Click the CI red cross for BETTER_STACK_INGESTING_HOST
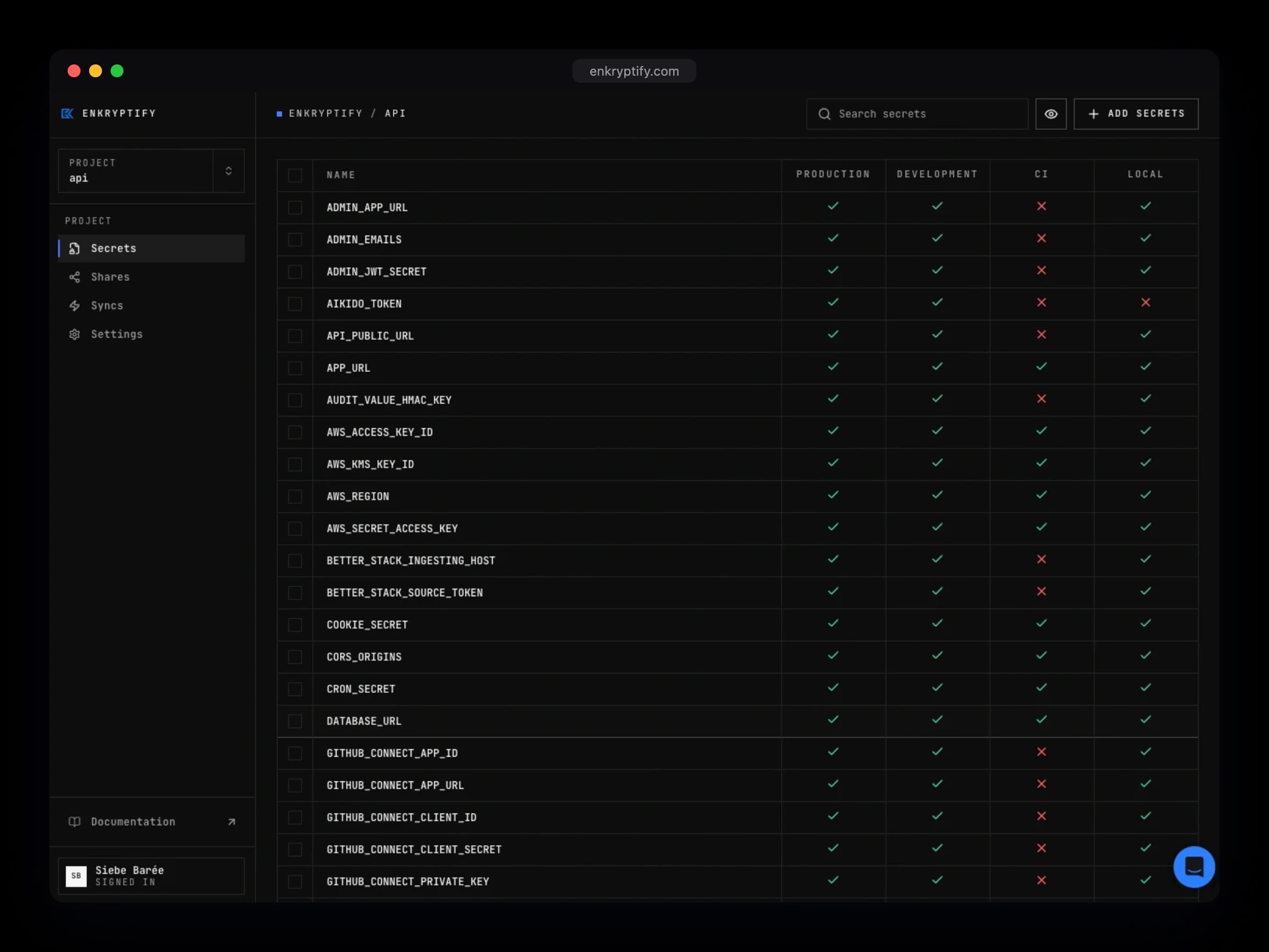The height and width of the screenshot is (952, 1269). coord(1041,559)
